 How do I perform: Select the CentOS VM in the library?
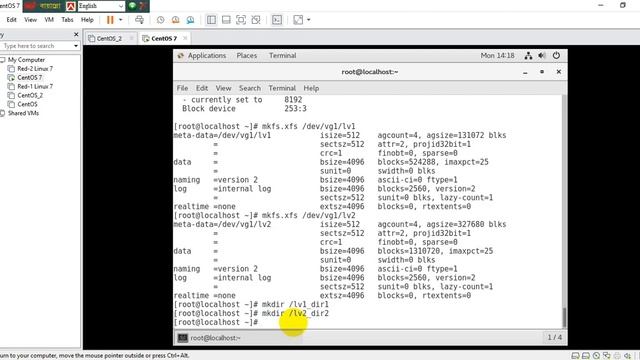pos(27,104)
